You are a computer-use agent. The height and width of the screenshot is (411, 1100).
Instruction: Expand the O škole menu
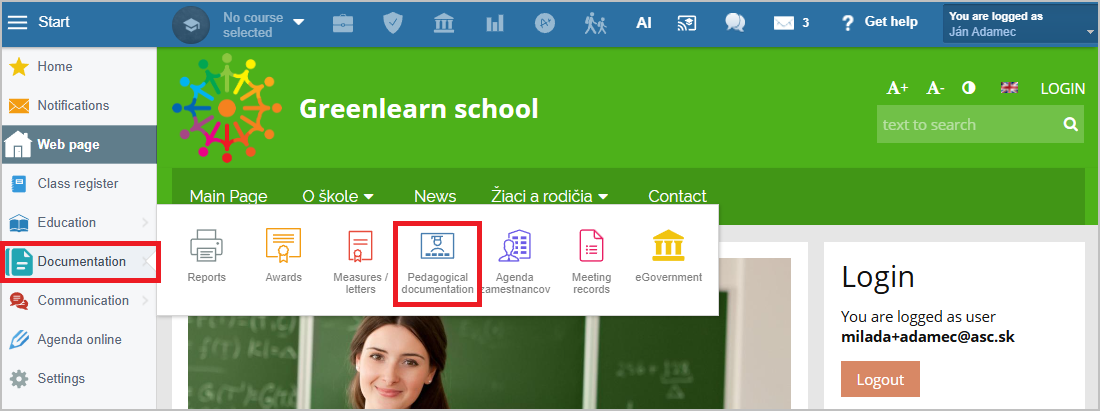click(x=338, y=196)
